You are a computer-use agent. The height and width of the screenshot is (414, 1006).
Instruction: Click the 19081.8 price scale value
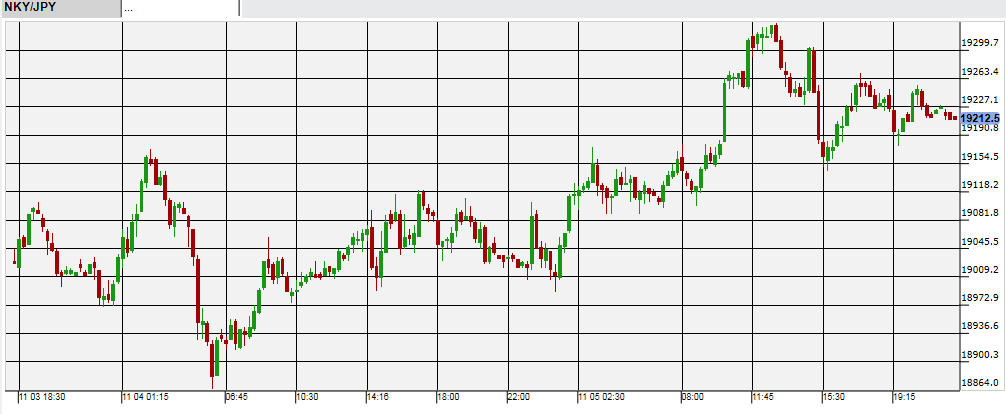(980, 213)
